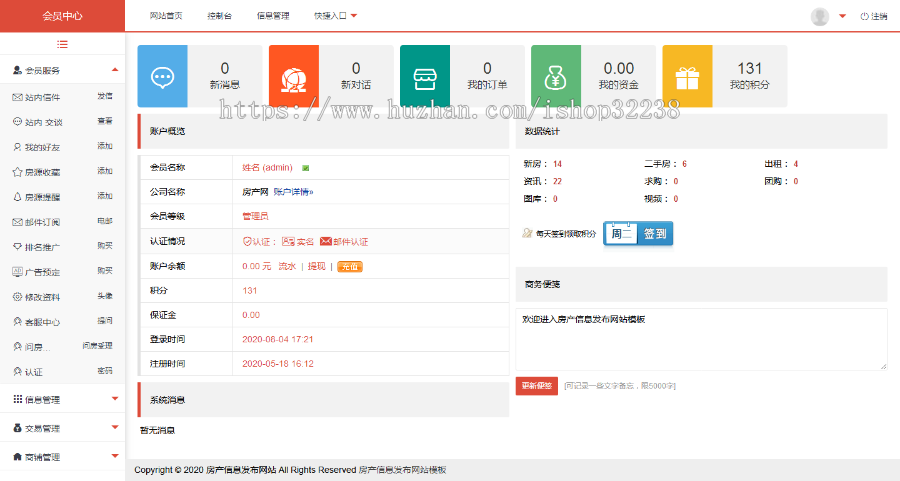Click inside the 商务便签 note text area
Viewport: 900px width, 481px height.
pyautogui.click(x=700, y=340)
